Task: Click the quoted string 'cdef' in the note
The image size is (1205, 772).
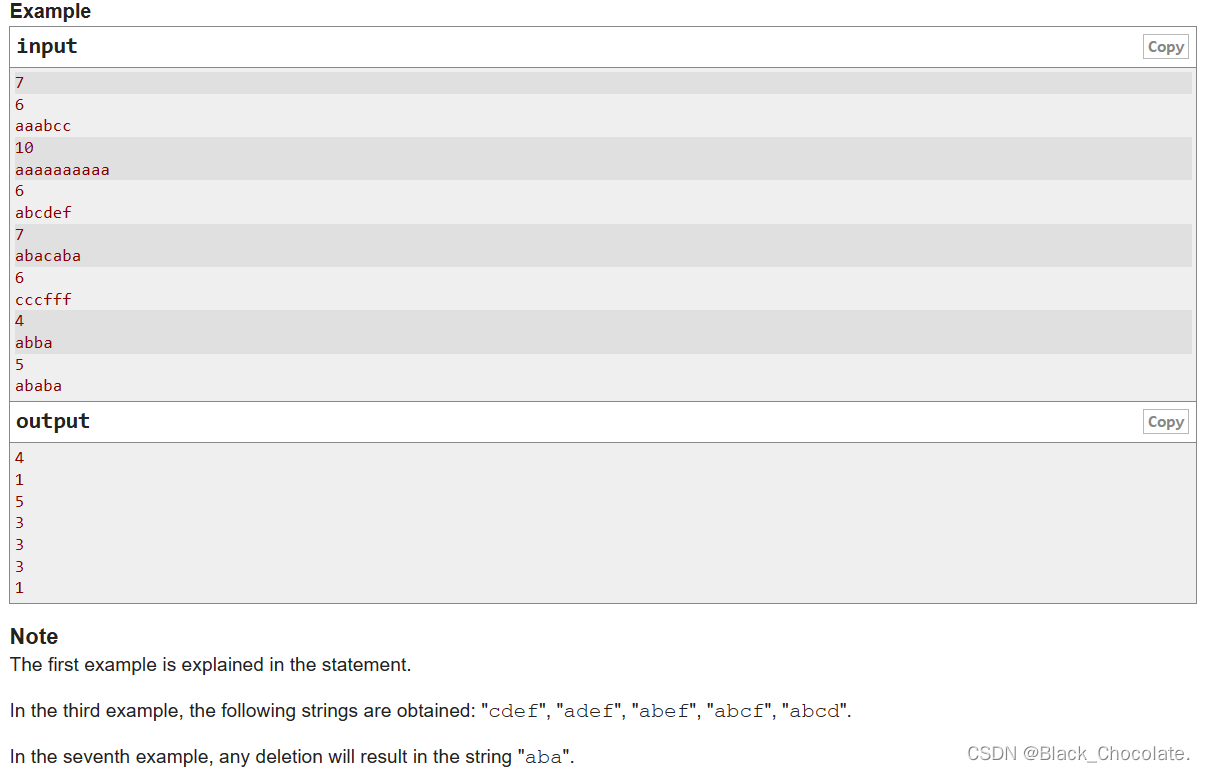Action: 512,712
